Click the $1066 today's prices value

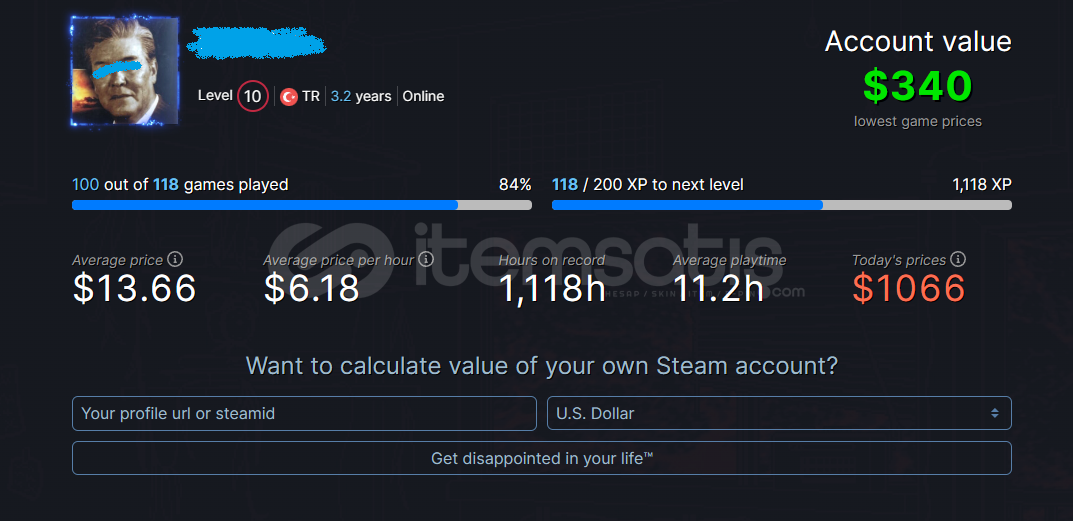[x=909, y=288]
